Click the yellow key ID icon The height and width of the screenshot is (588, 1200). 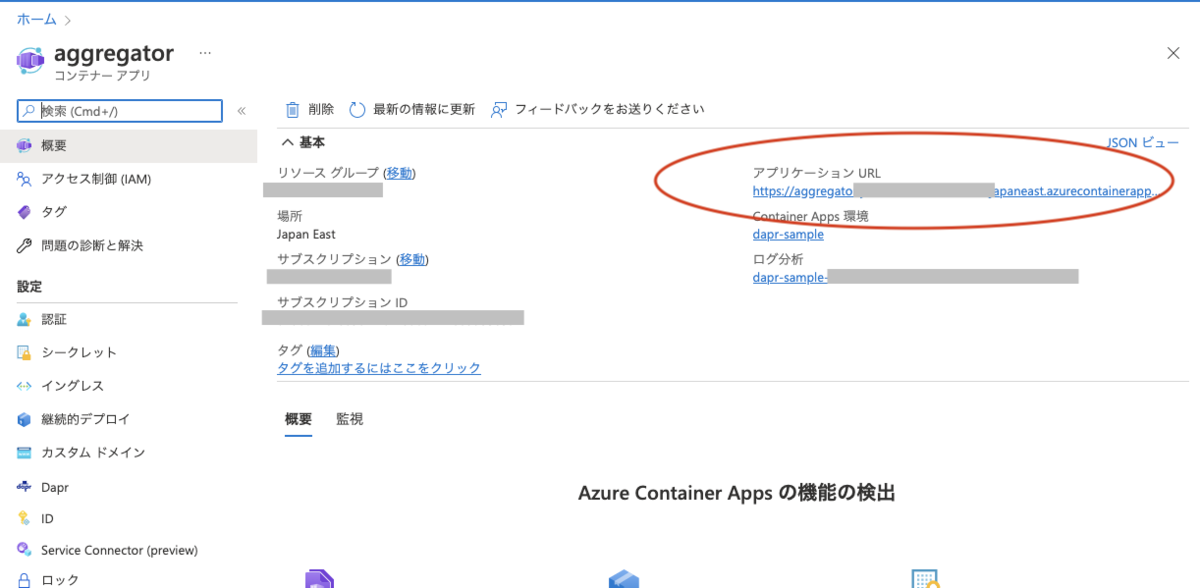click(x=25, y=519)
